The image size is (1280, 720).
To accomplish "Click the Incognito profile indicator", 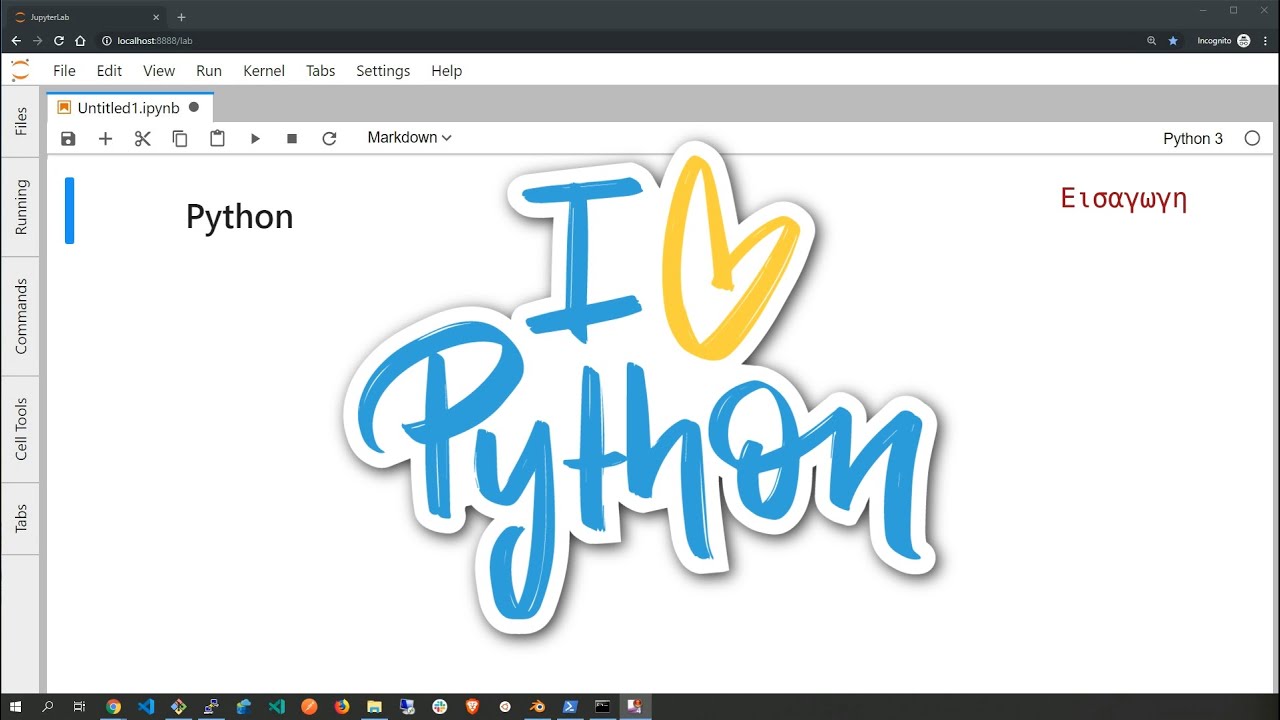I will (1224, 41).
